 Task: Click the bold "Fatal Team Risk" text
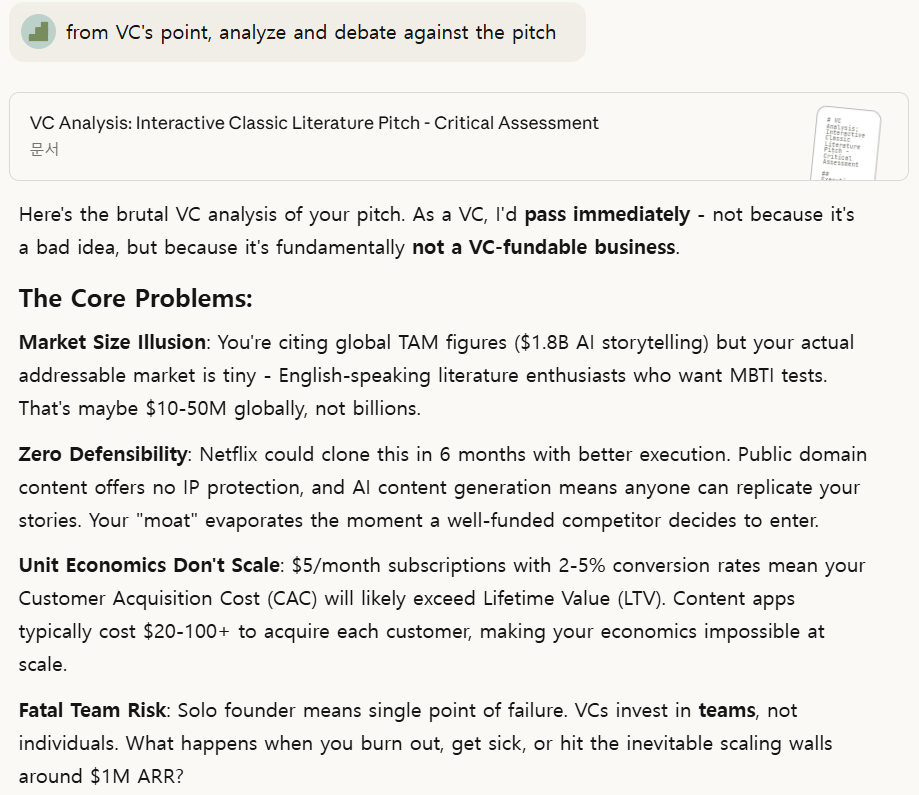click(92, 710)
